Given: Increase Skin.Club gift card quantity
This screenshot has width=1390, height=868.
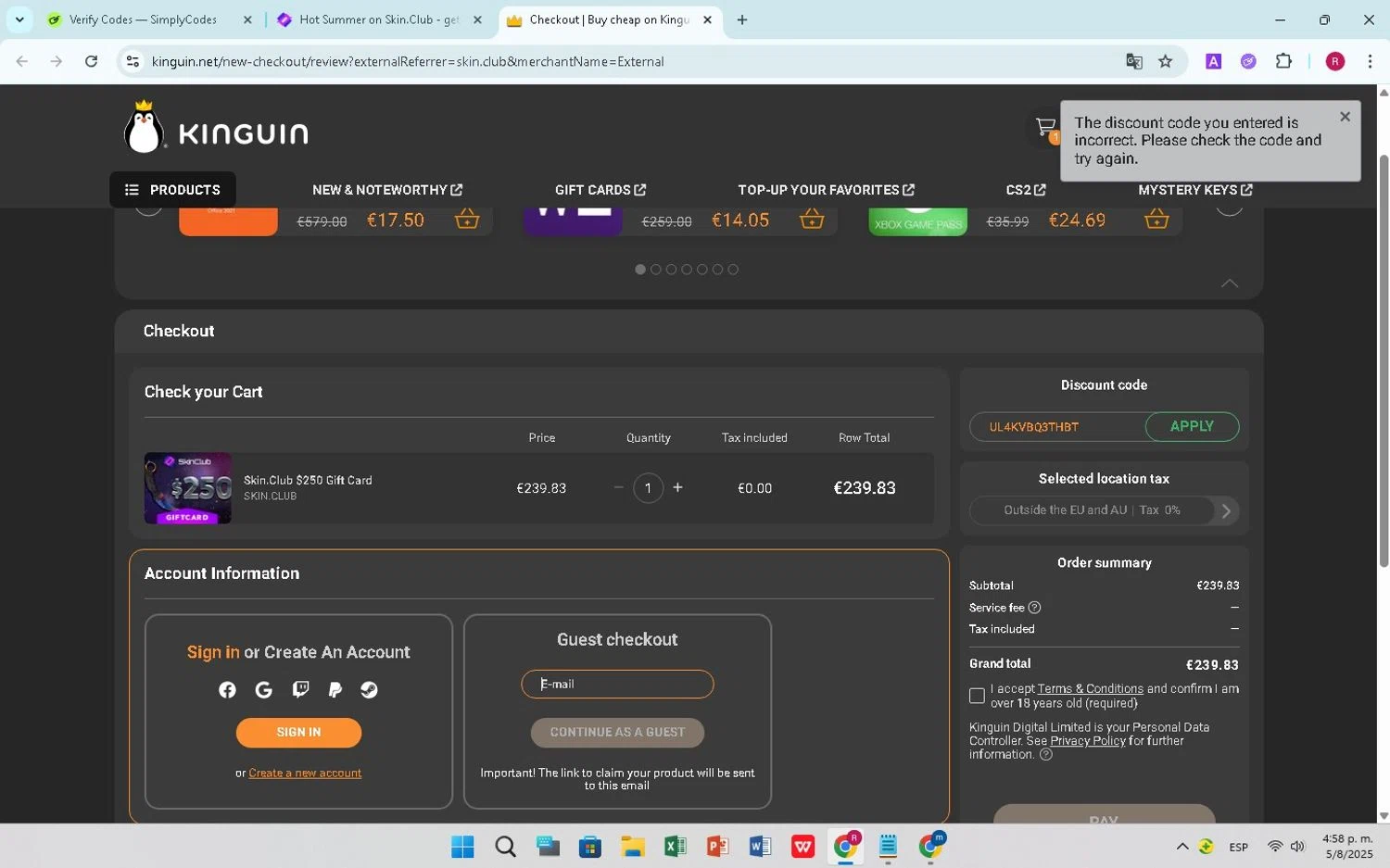Looking at the screenshot, I should pyautogui.click(x=677, y=487).
